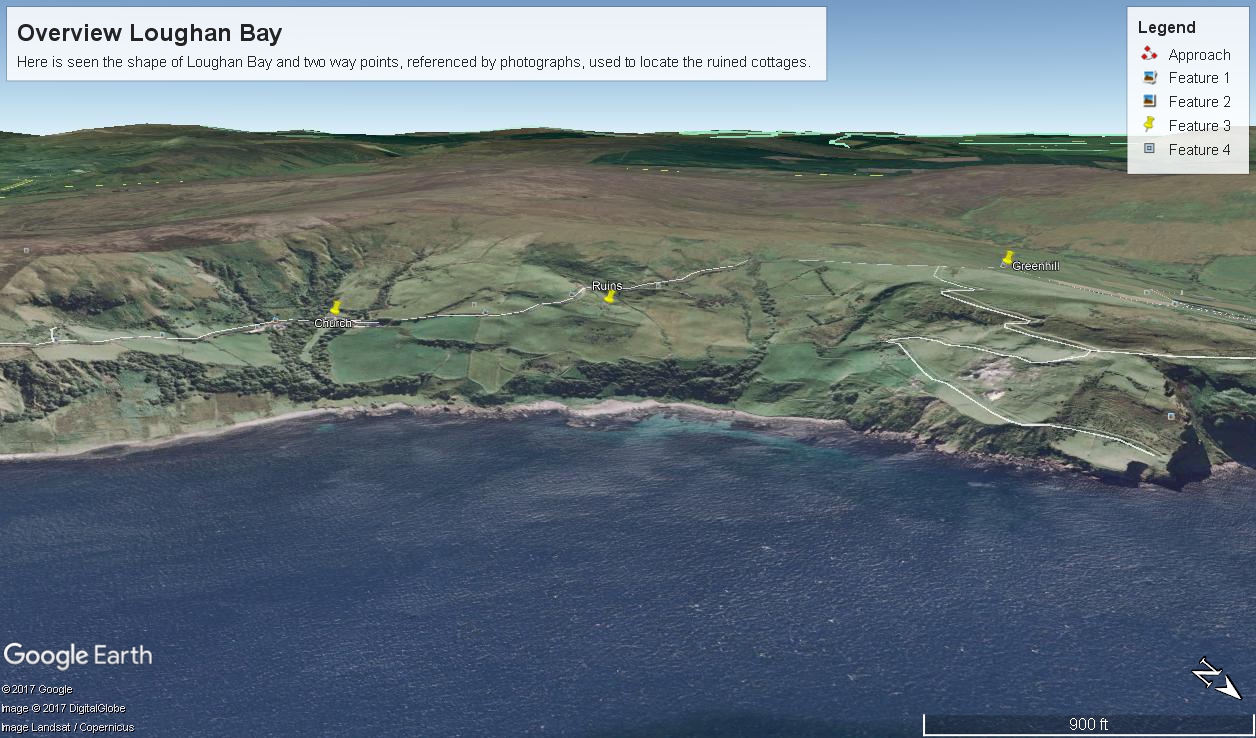Click the Feature 3 yellow pin legend icon
1256x738 pixels.
(x=1149, y=125)
